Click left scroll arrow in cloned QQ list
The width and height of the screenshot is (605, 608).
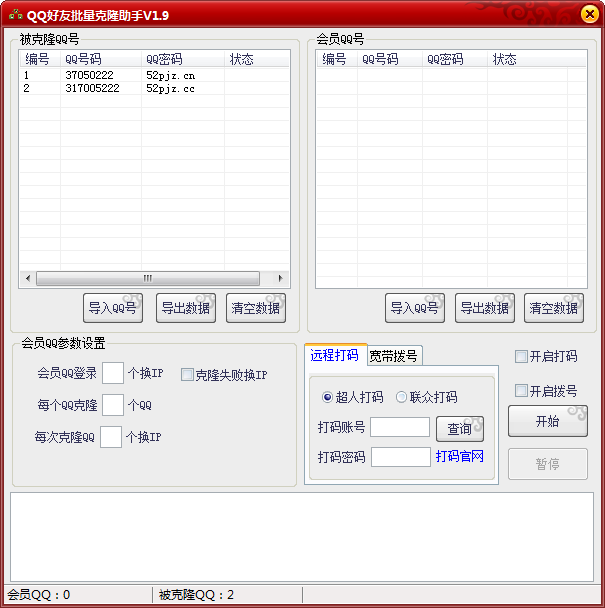pyautogui.click(x=27, y=278)
